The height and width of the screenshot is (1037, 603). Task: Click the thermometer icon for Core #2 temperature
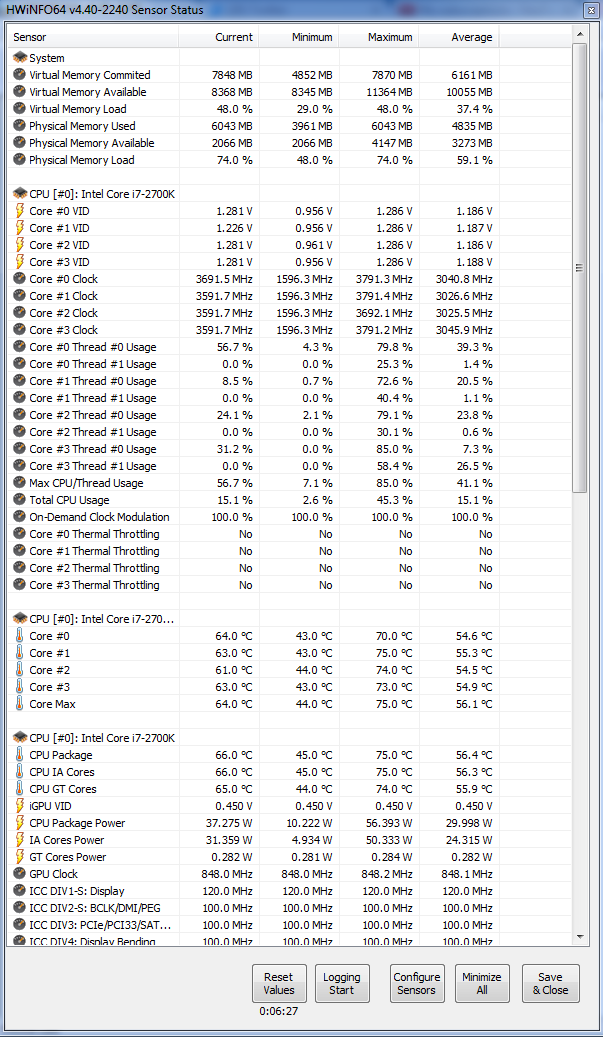click(19, 670)
